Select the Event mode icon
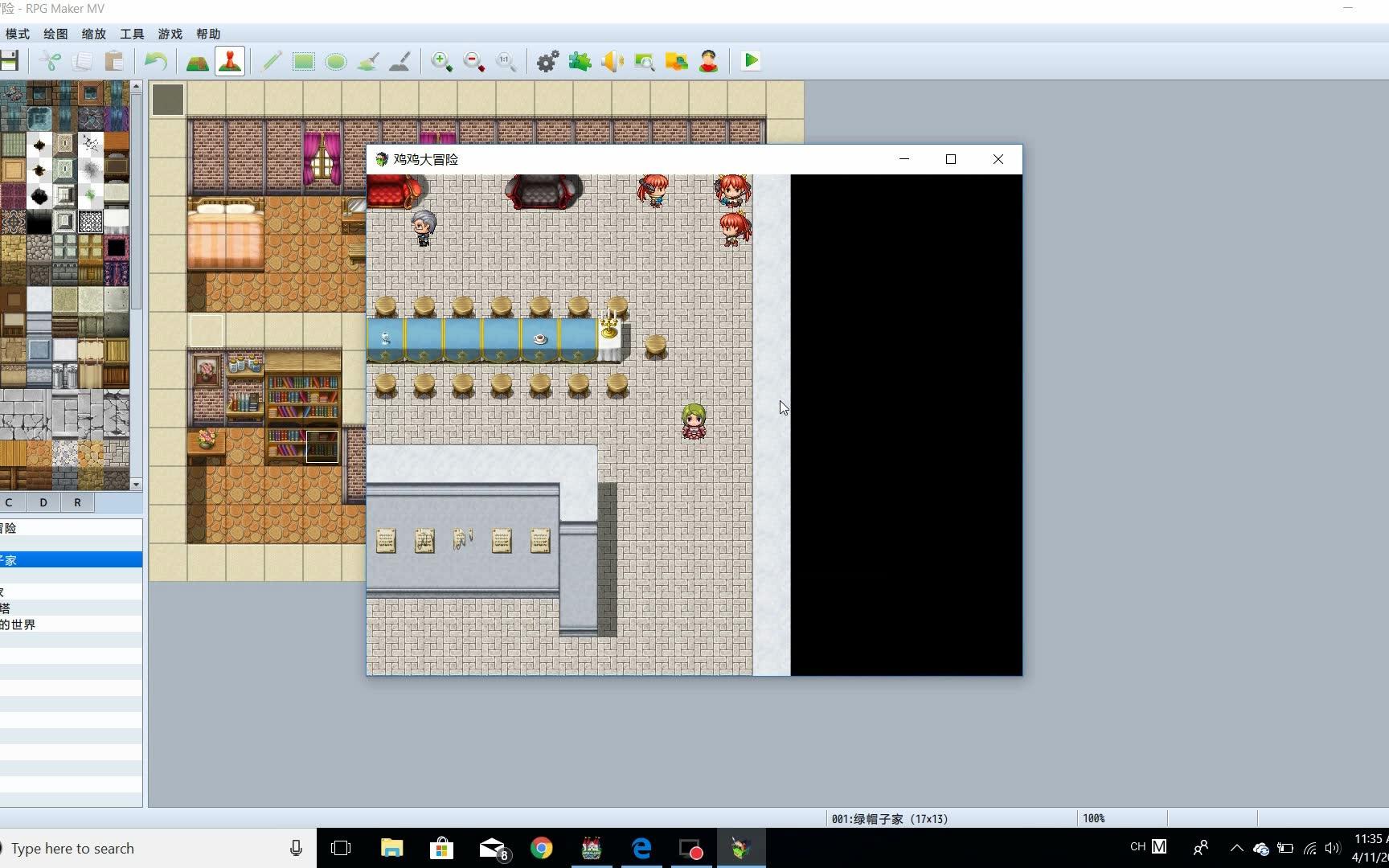 (230, 61)
